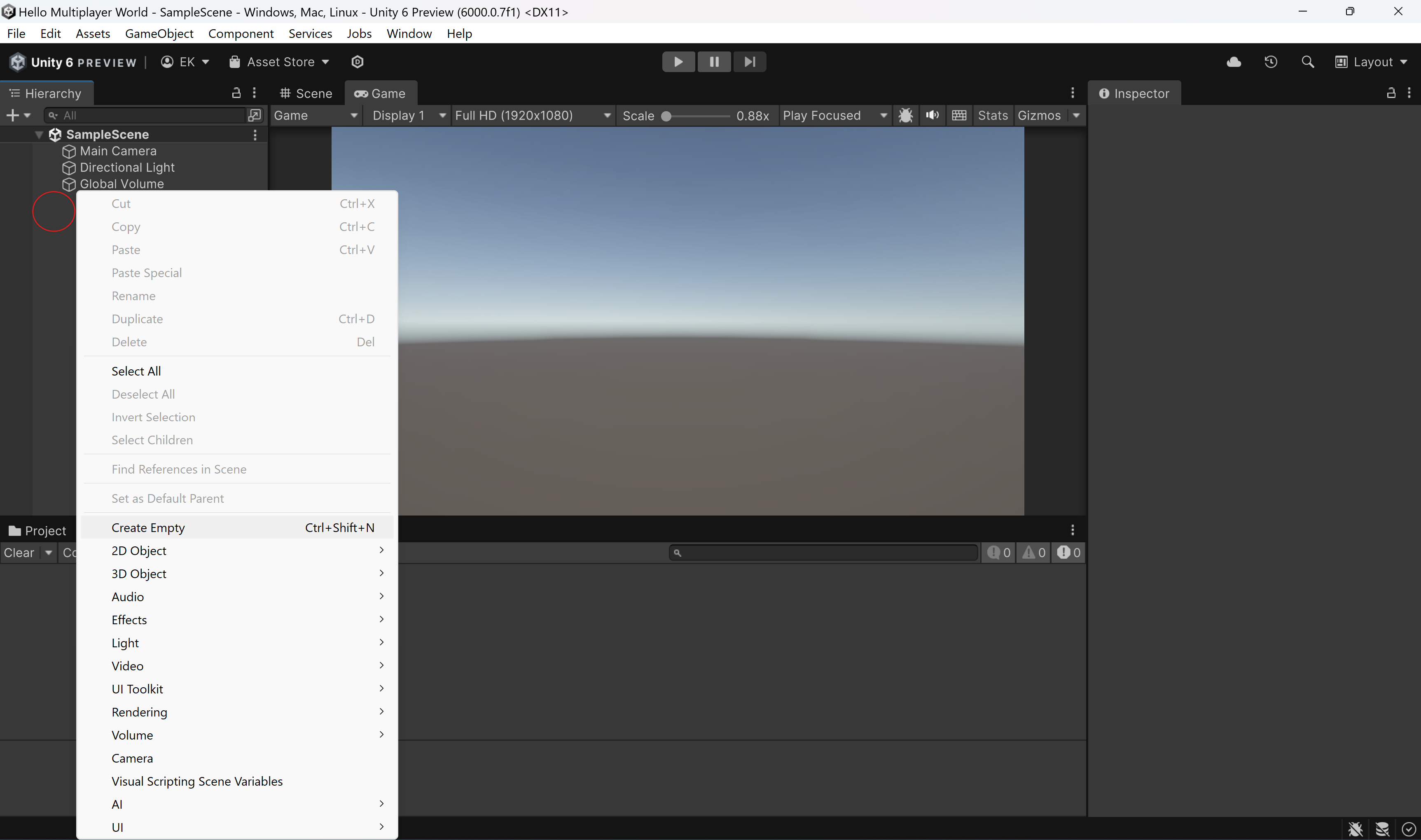Viewport: 1421px width, 840px height.
Task: Open the Play Focused dropdown
Action: coord(834,115)
